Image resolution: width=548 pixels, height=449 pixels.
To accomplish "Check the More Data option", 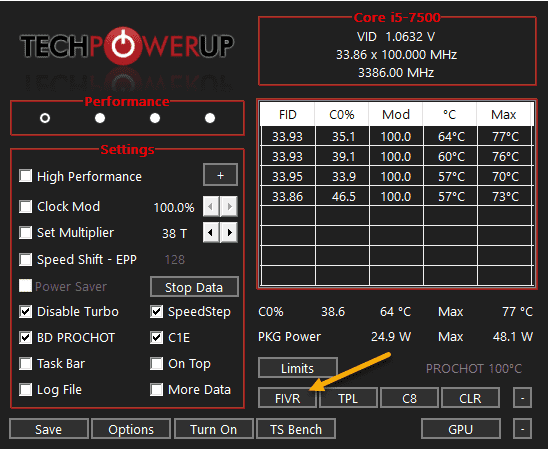I will (x=156, y=389).
